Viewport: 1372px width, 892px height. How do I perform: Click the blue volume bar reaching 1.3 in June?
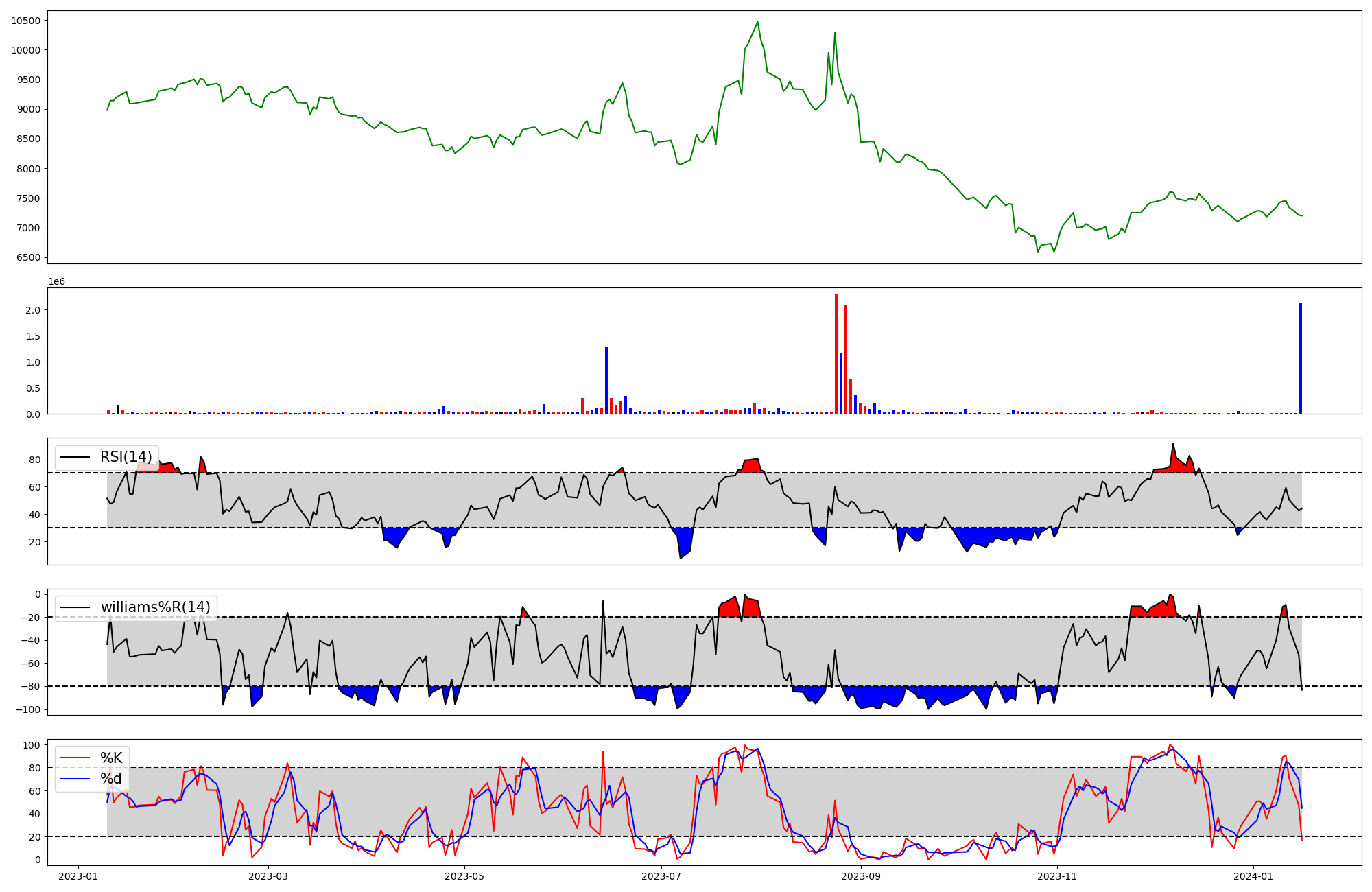point(606,381)
